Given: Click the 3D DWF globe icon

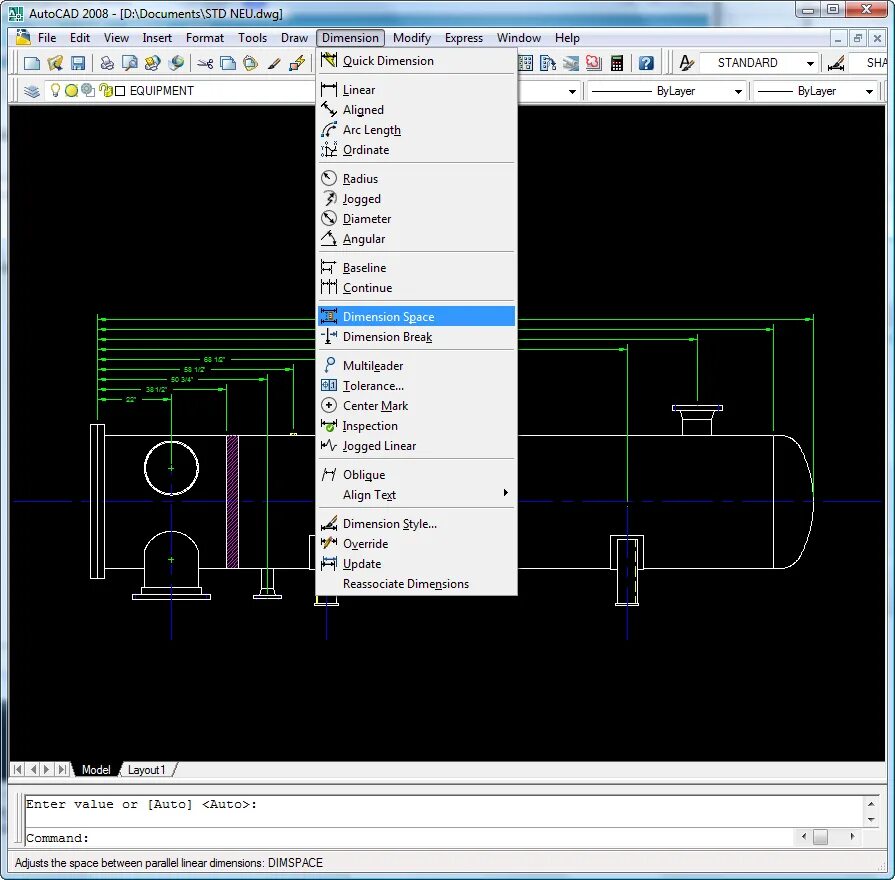Looking at the screenshot, I should [x=176, y=63].
